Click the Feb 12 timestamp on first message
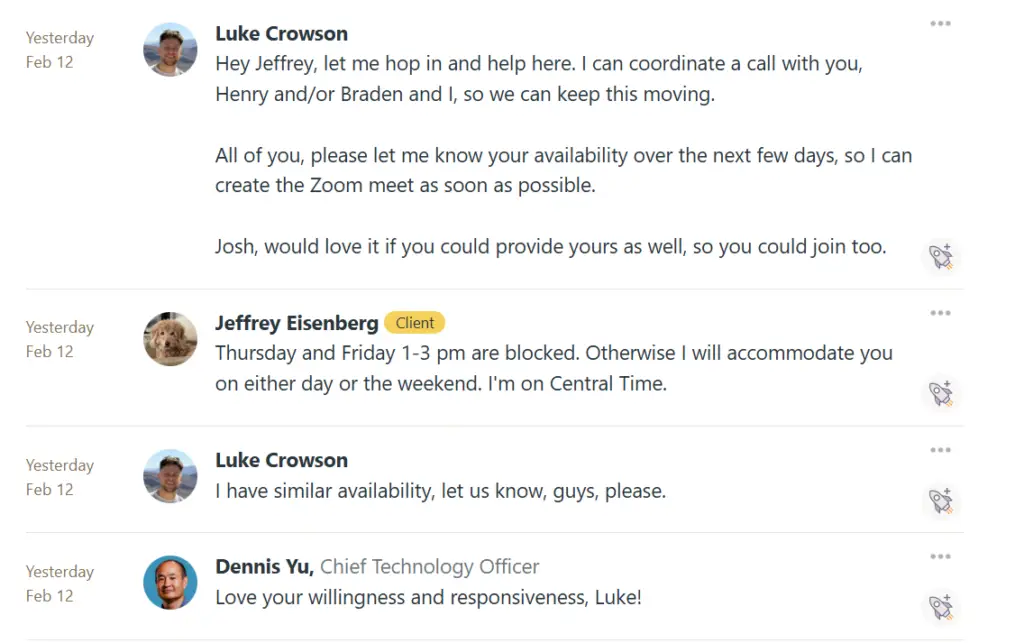This screenshot has width=1024, height=643. coord(50,62)
